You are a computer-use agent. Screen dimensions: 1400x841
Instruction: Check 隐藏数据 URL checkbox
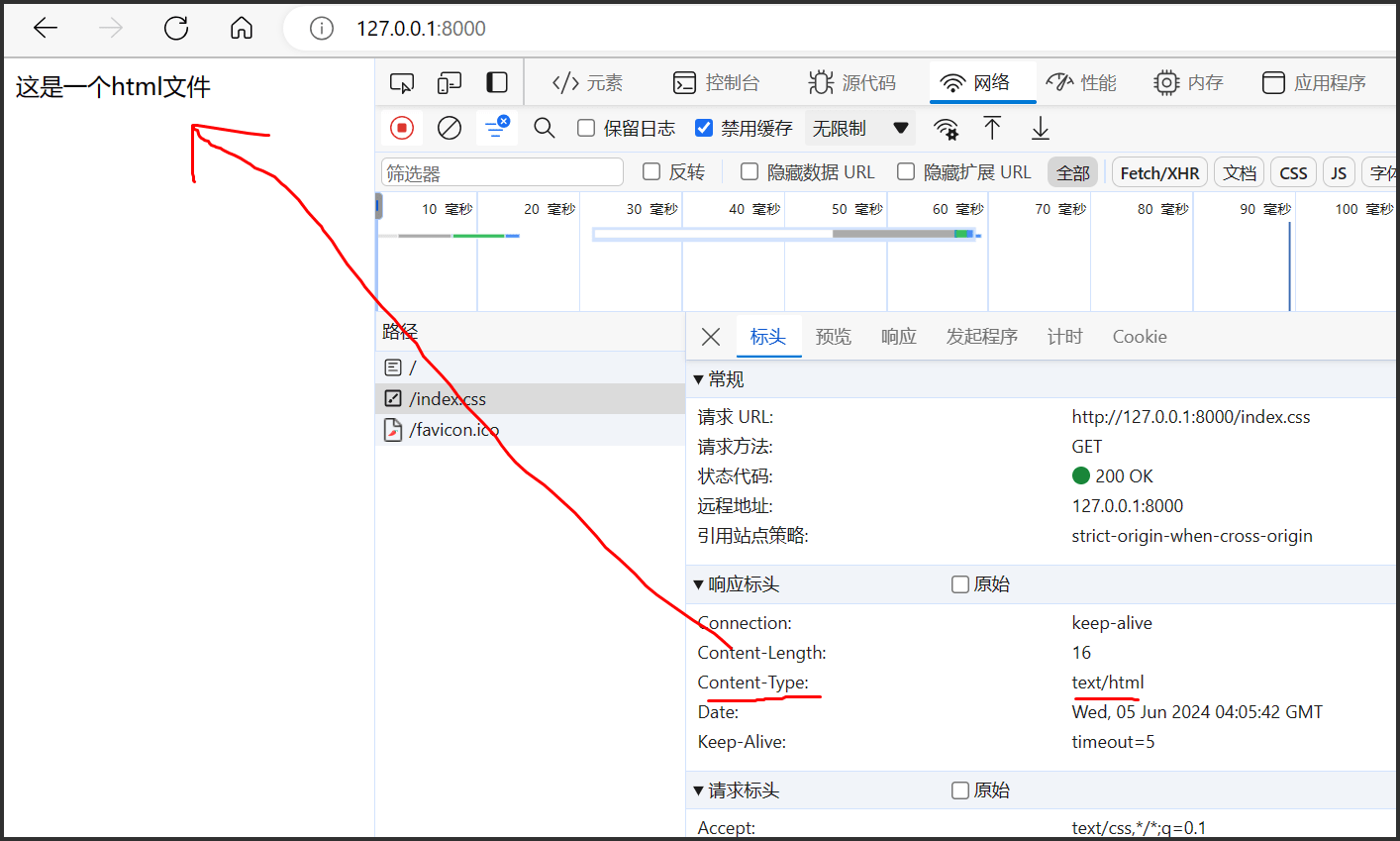[750, 171]
